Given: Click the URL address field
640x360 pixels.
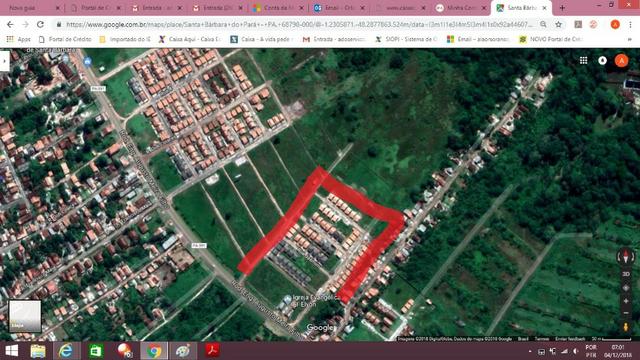Looking at the screenshot, I should tap(299, 24).
